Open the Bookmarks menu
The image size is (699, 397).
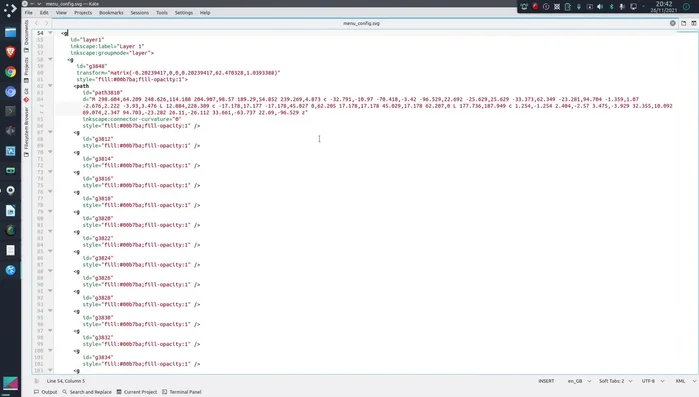coord(111,12)
